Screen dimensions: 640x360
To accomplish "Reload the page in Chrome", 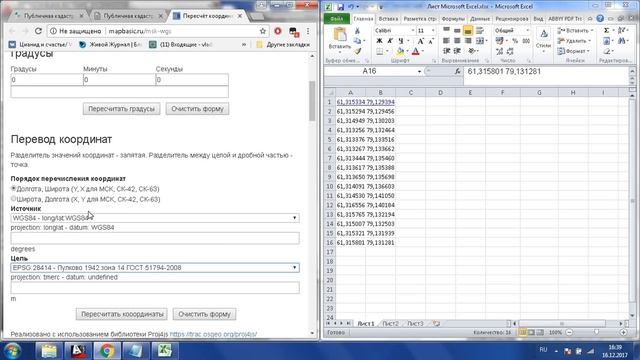I will 38,31.
